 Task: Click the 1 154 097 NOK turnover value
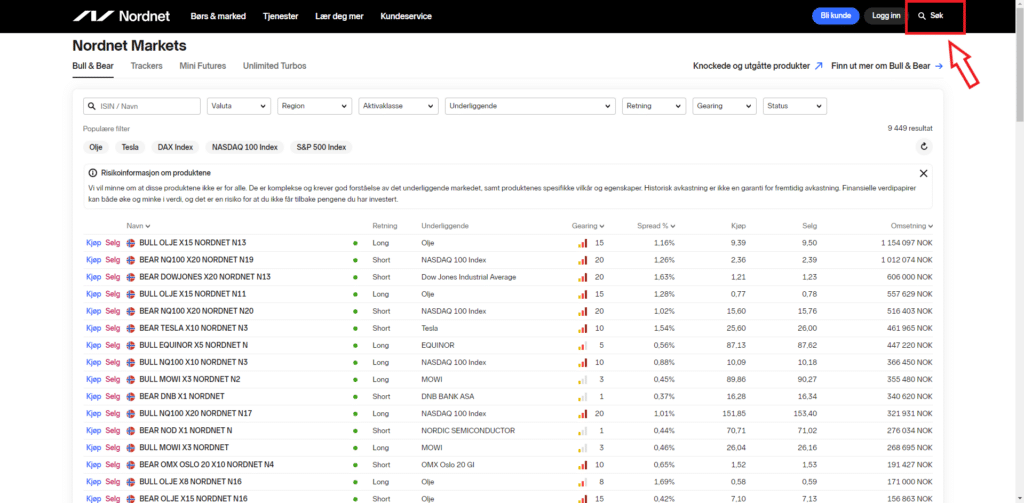point(904,243)
